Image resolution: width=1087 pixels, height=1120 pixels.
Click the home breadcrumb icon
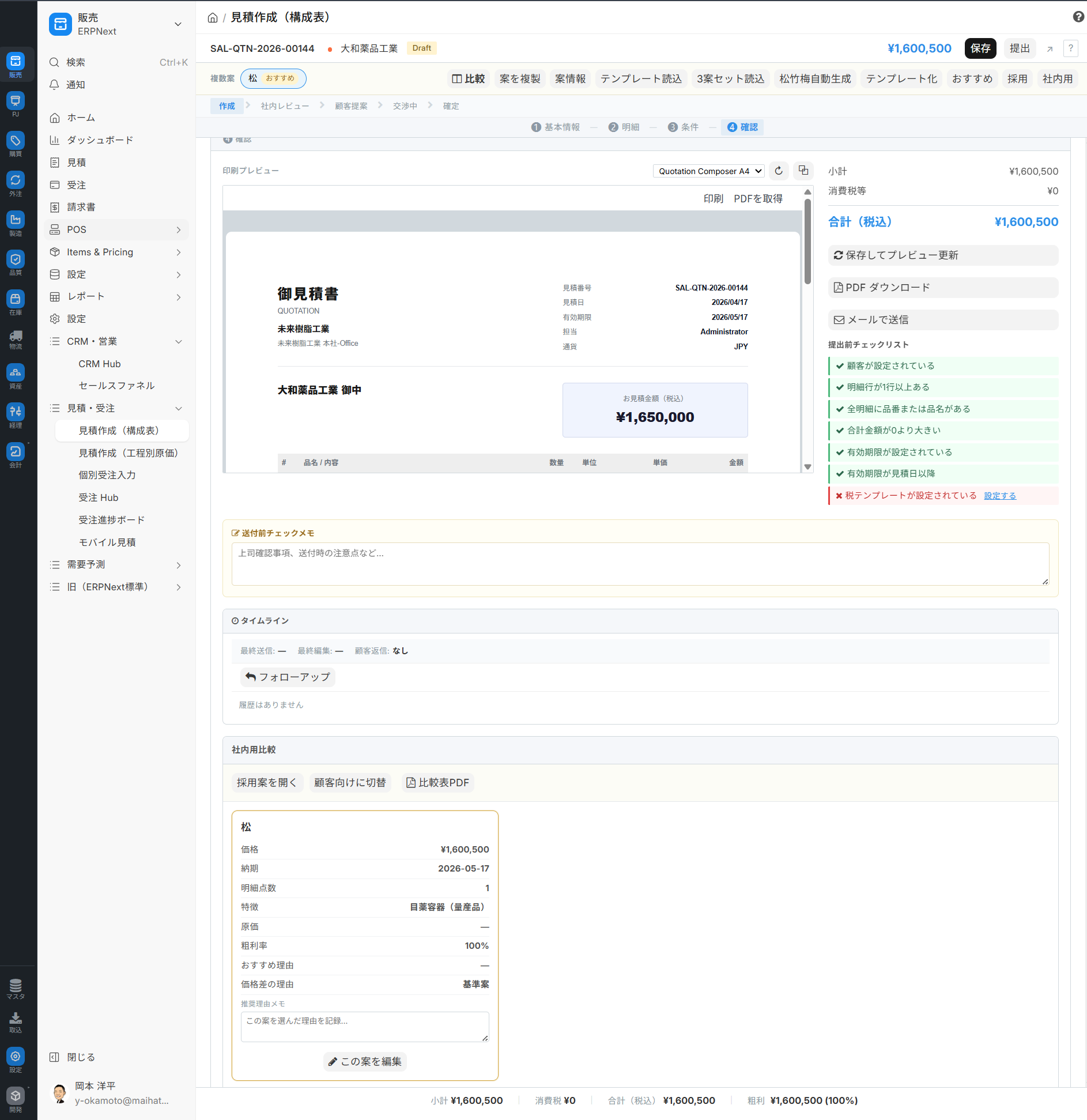click(213, 18)
